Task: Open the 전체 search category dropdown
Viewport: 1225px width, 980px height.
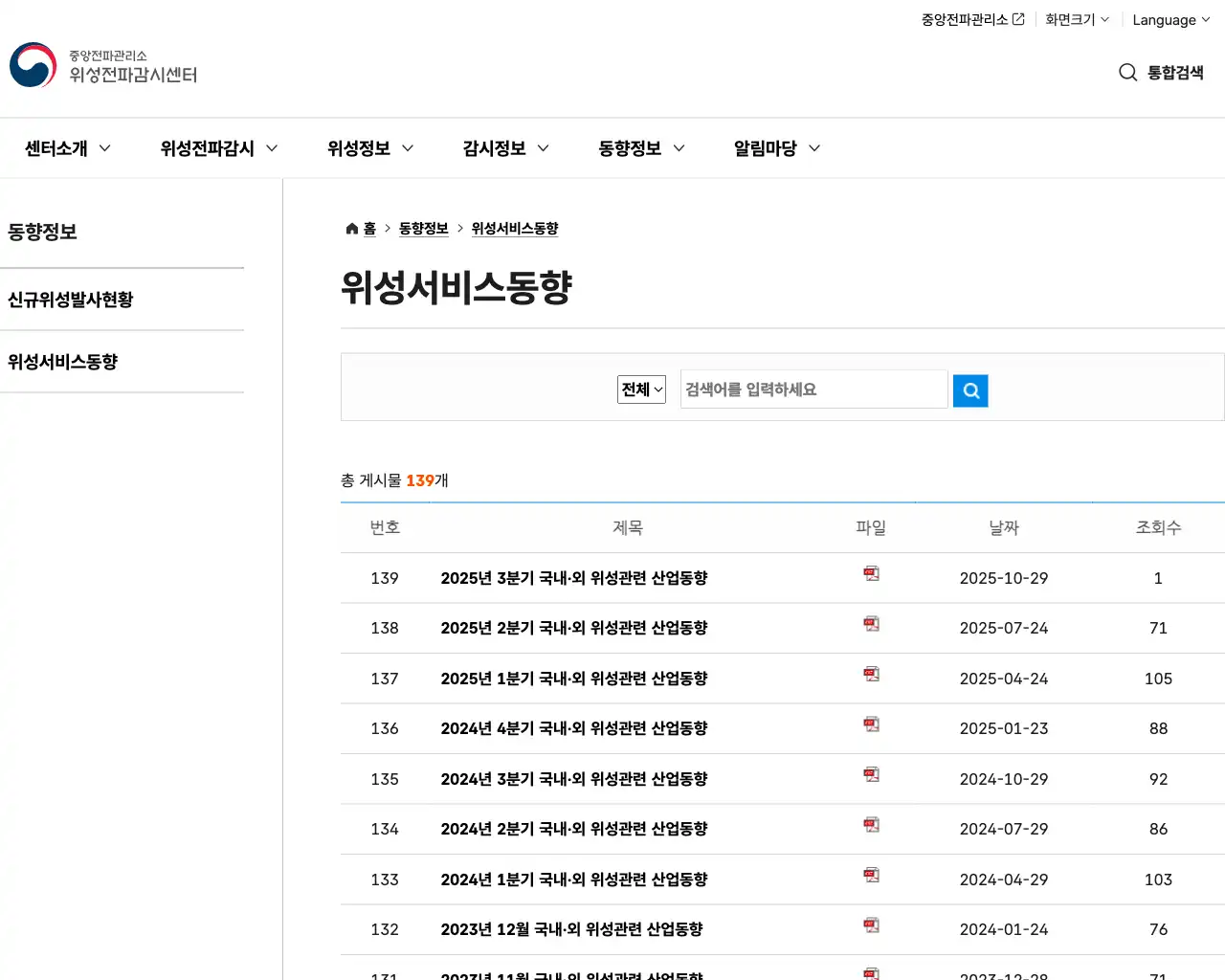Action: point(640,389)
